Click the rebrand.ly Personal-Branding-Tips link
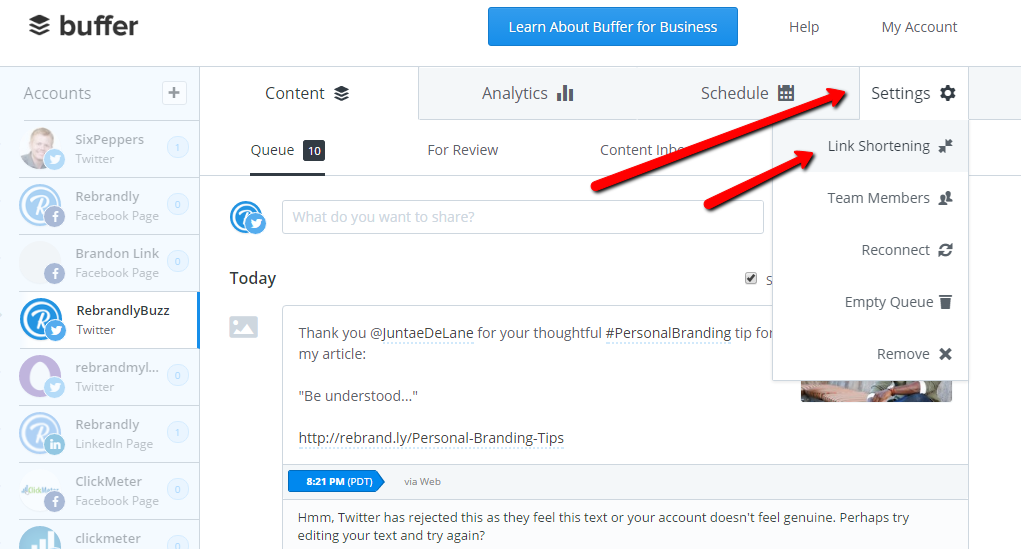 pyautogui.click(x=431, y=438)
